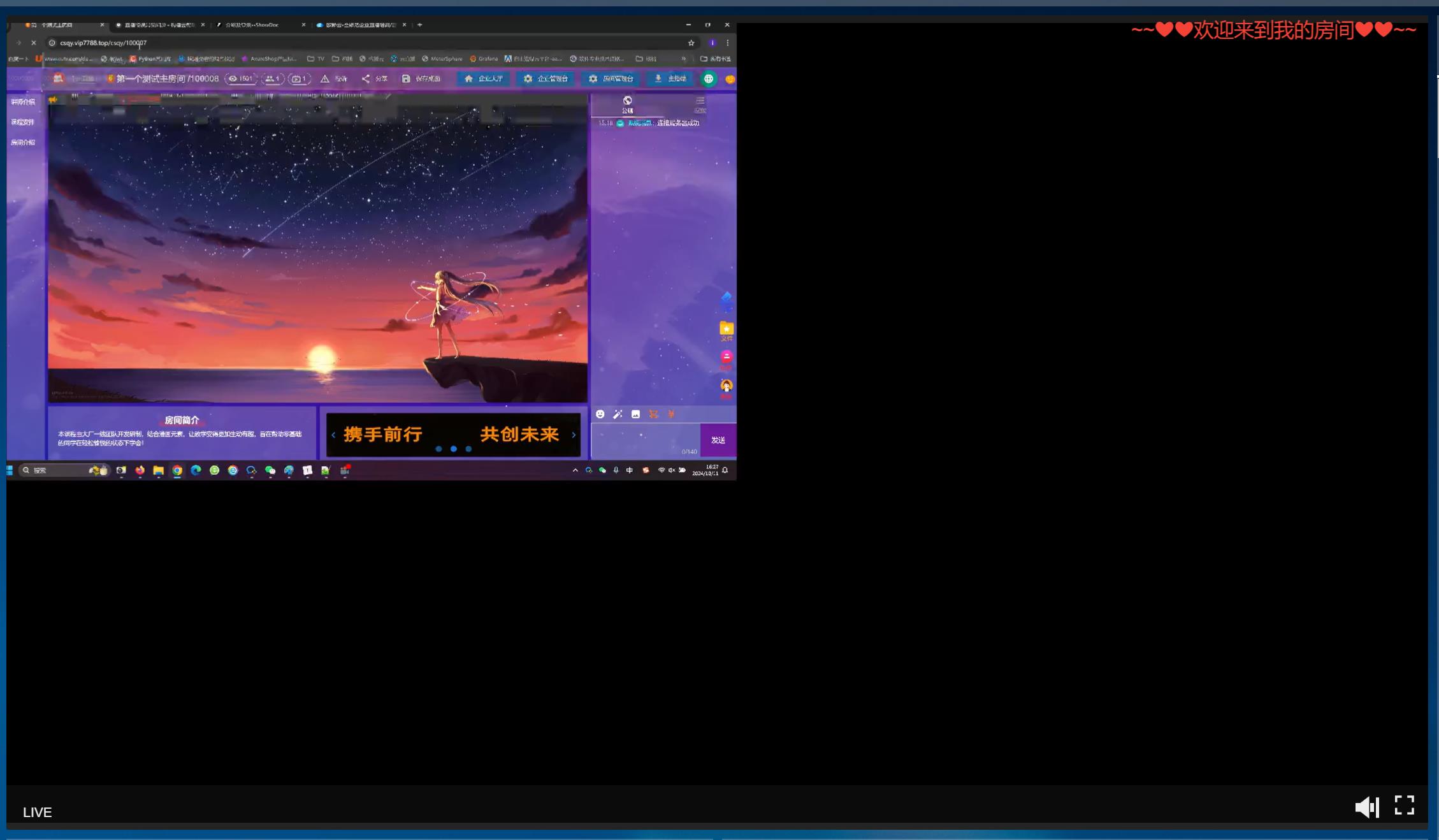Image resolution: width=1439 pixels, height=840 pixels.
Task: Click the green globe language icon
Action: point(708,79)
